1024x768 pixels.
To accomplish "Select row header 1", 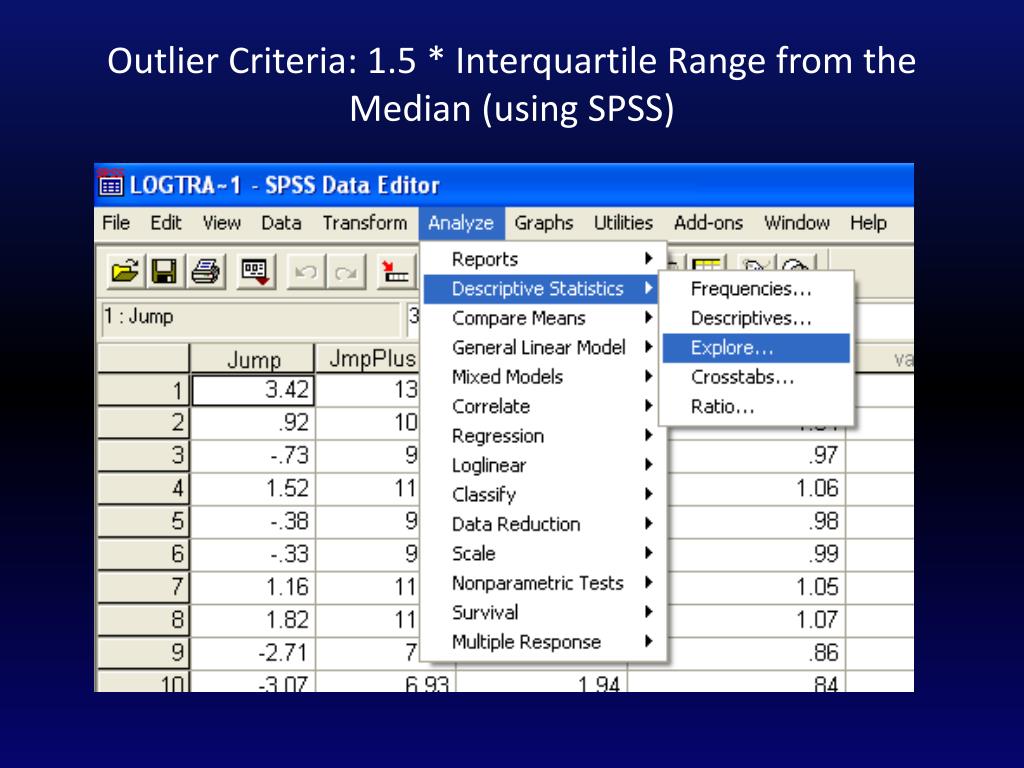I will click(144, 391).
